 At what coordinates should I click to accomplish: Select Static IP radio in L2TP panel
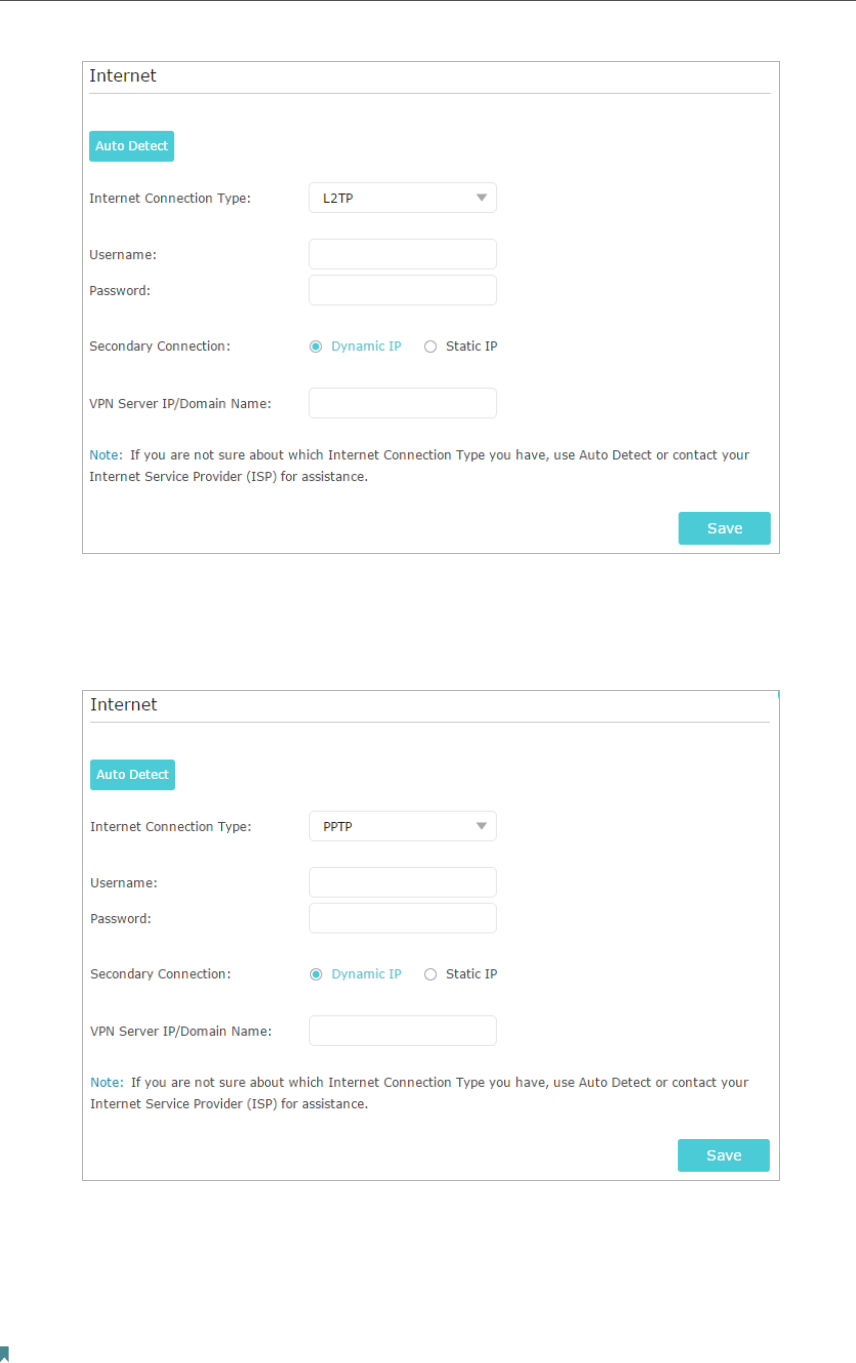click(x=431, y=347)
